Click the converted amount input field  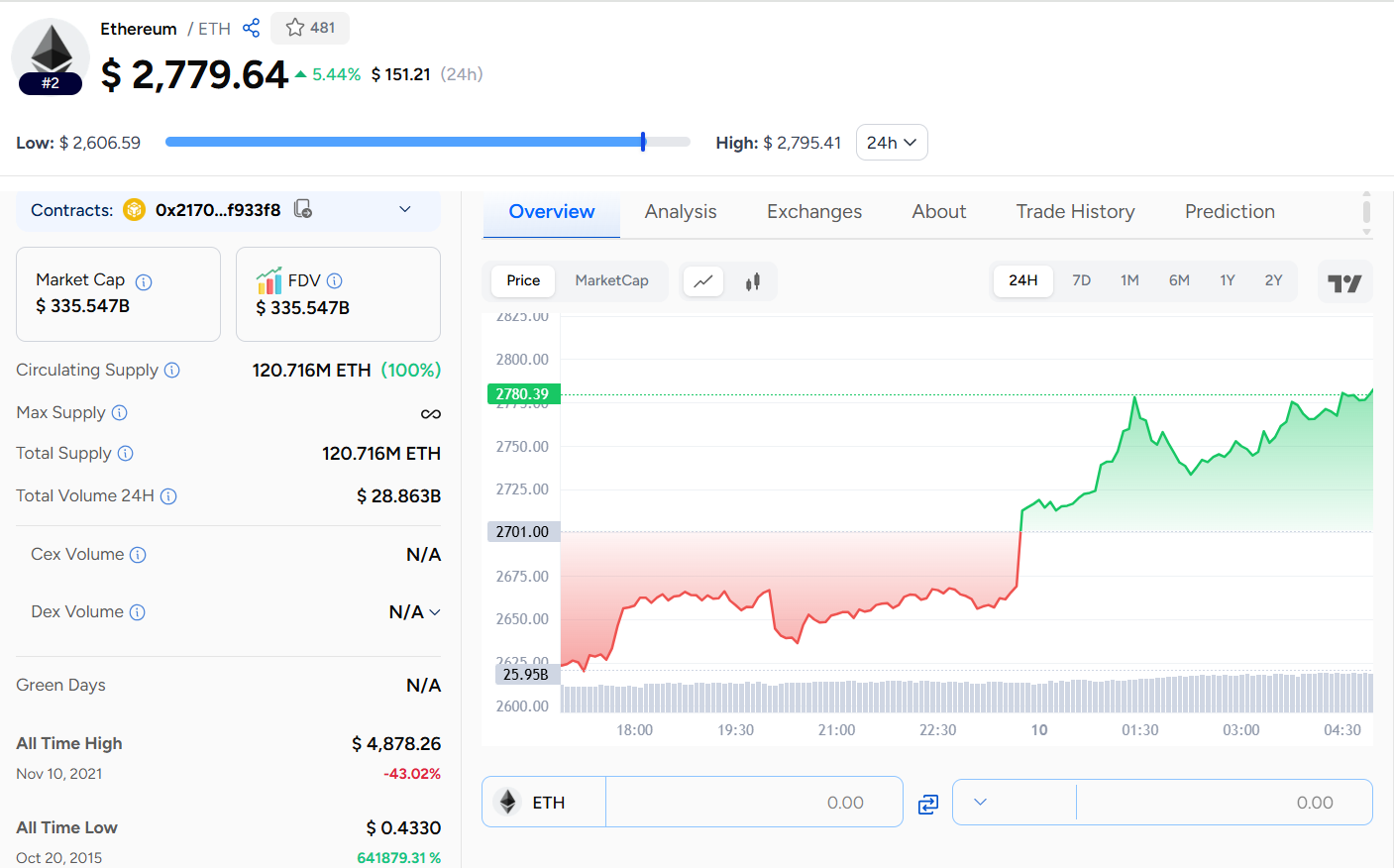1224,802
